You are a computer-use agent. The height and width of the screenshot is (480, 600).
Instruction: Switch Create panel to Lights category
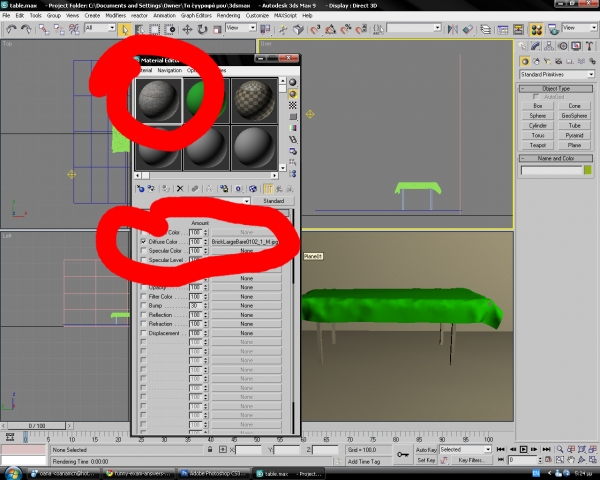(x=547, y=61)
